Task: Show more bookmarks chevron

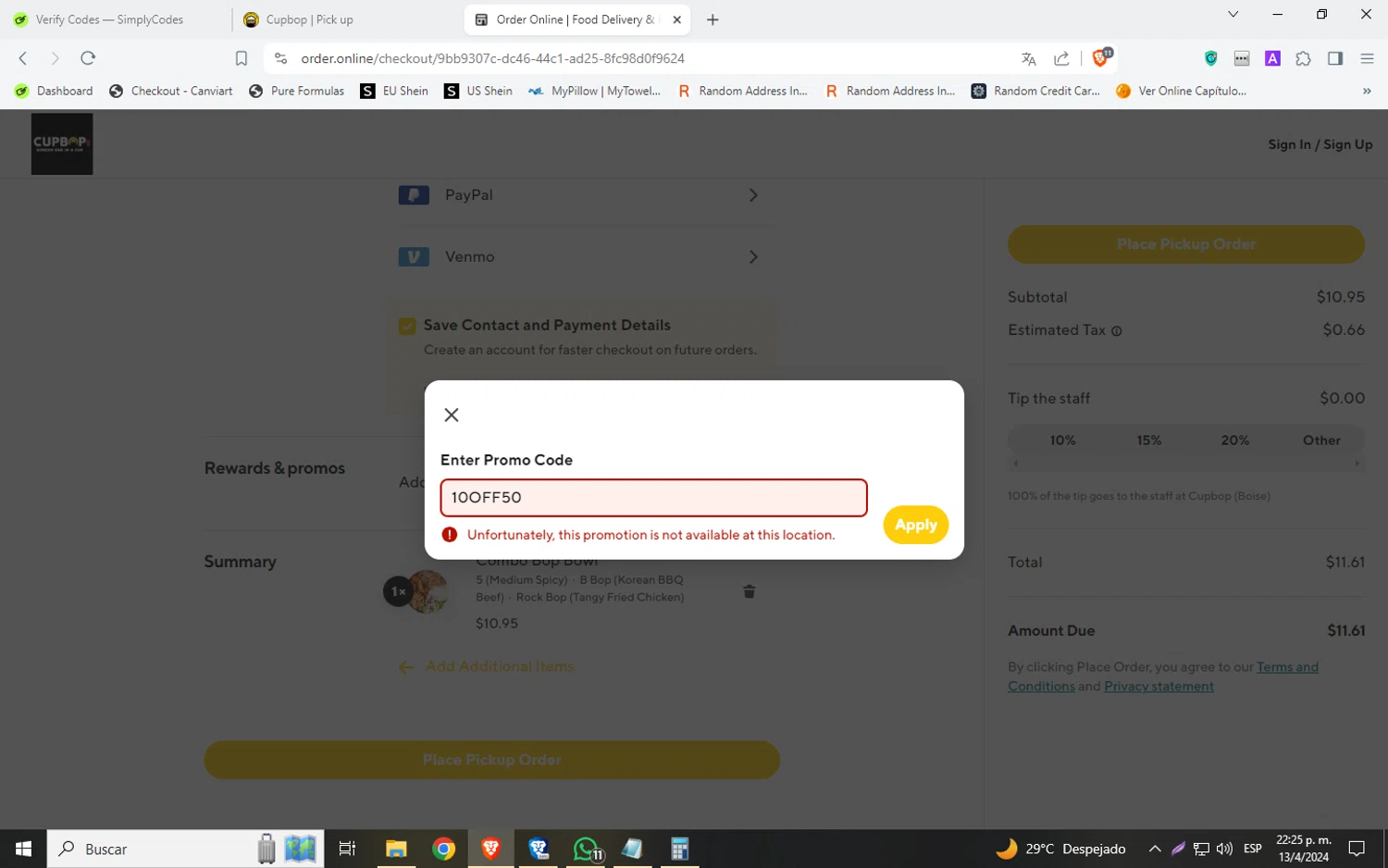Action: tap(1367, 91)
